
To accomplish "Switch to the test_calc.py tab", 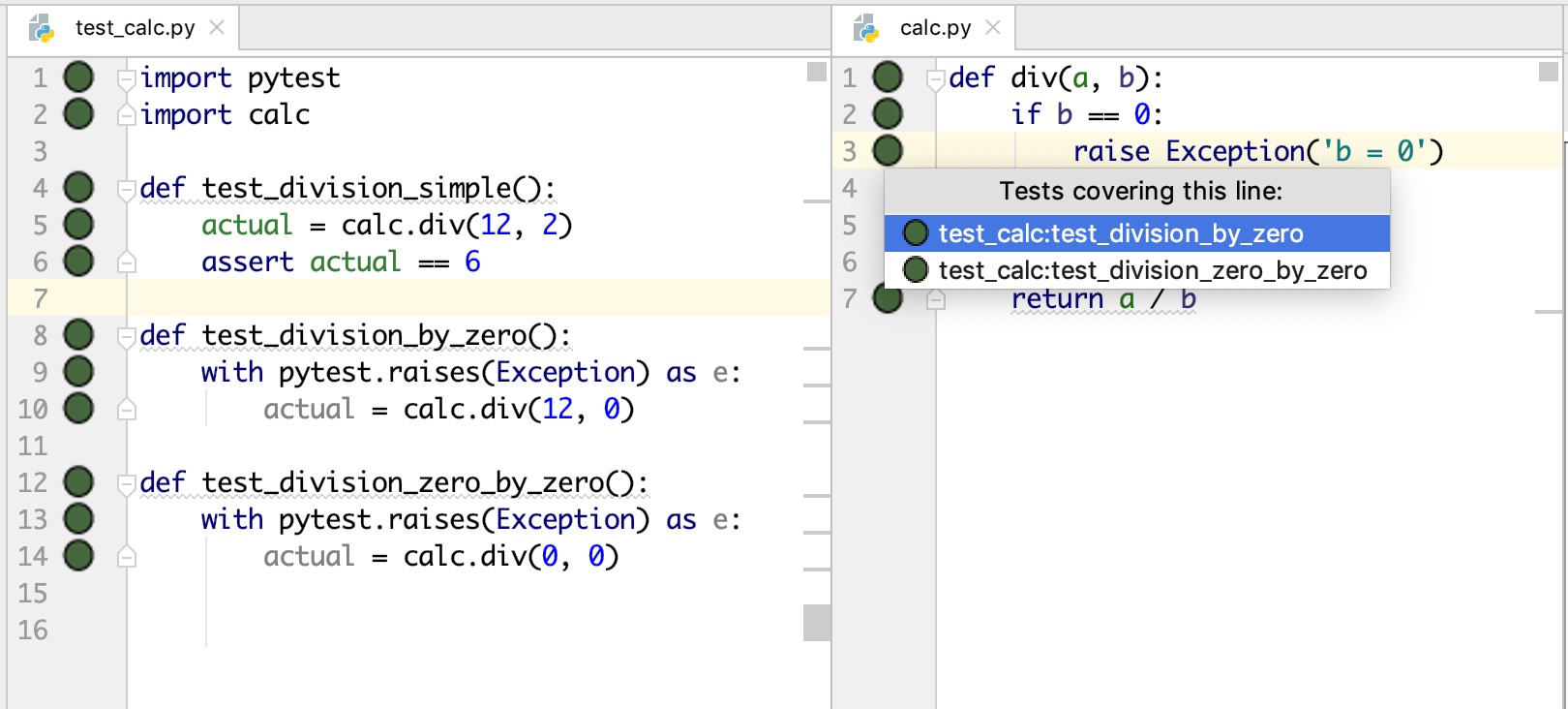I will 135,28.
